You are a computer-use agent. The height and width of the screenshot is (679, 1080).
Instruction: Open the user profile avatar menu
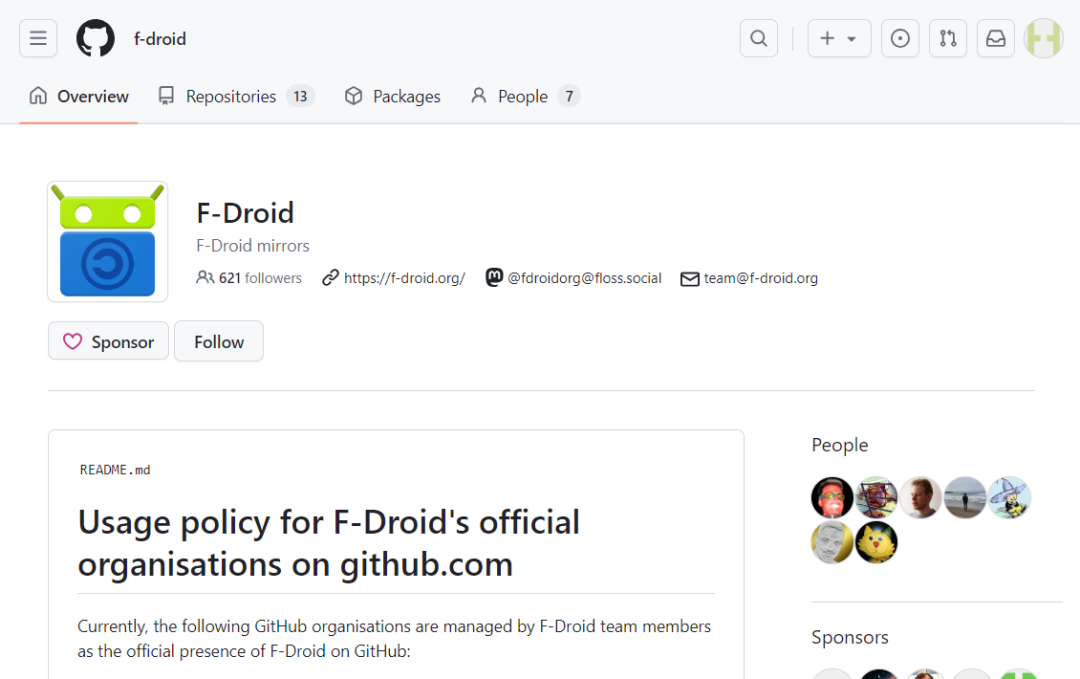[x=1043, y=39]
